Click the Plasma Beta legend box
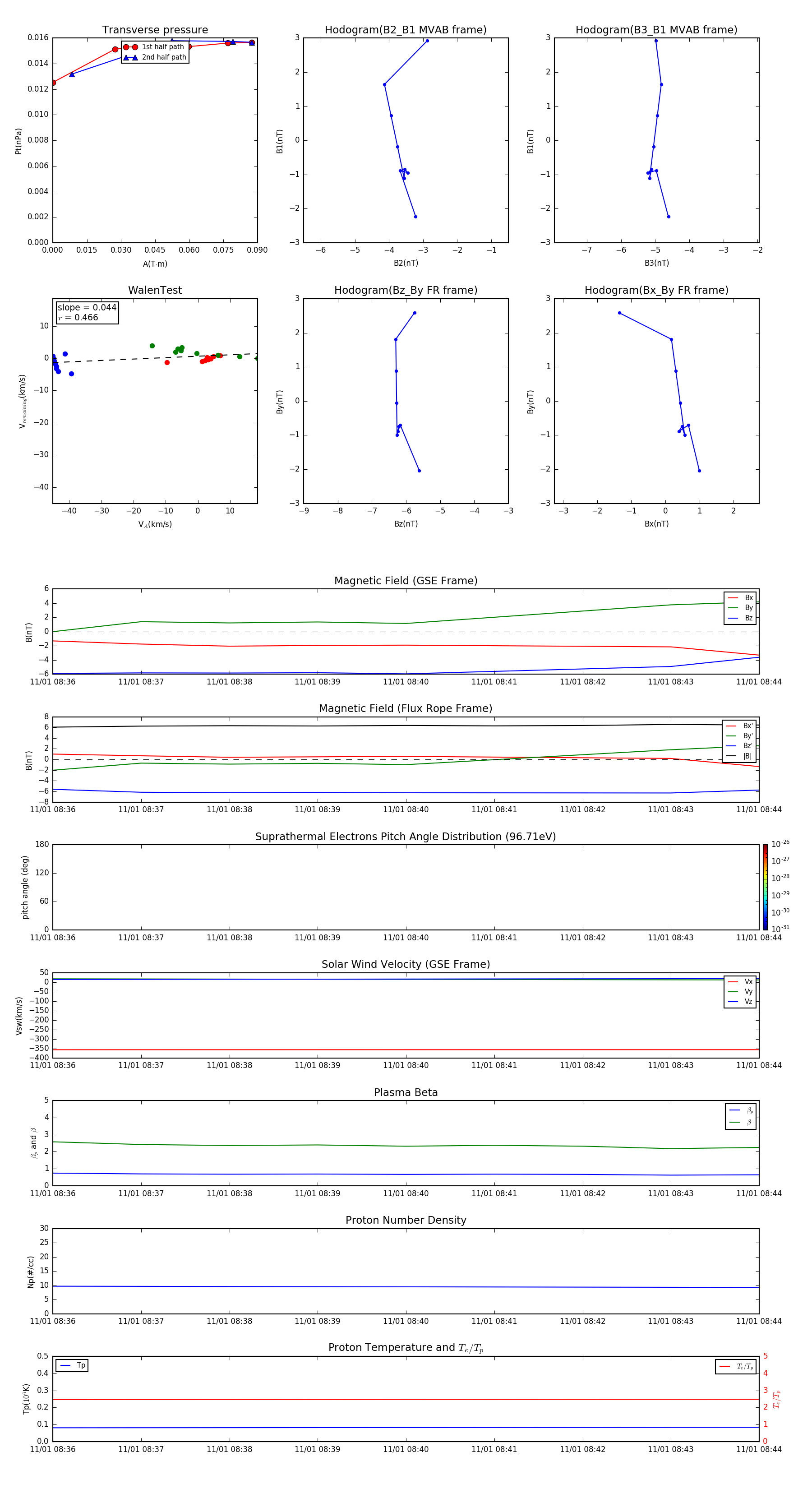Screen dimensions: 812x1489 pos(741,1116)
